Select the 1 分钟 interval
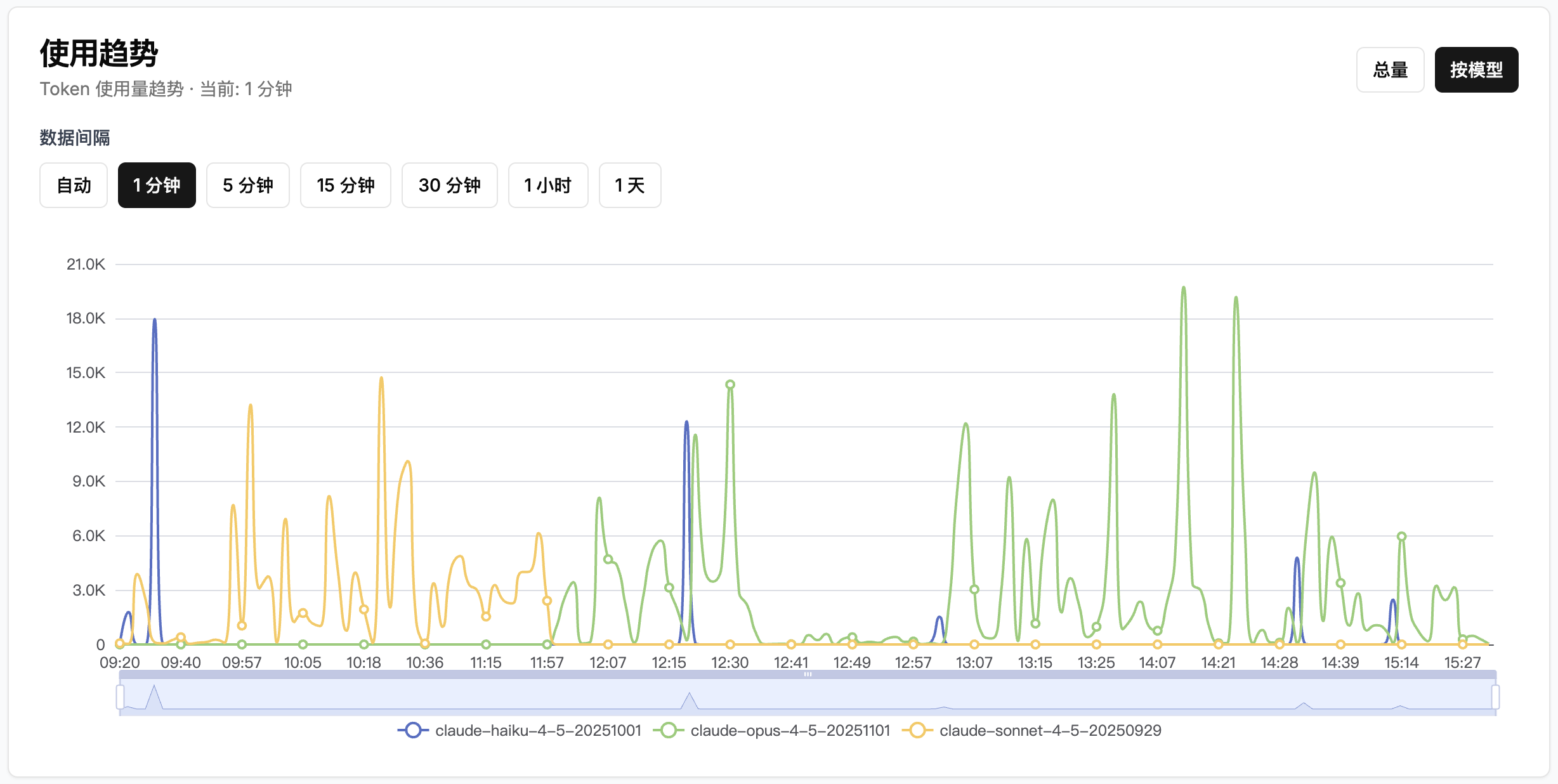Viewport: 1558px width, 784px height. (157, 185)
